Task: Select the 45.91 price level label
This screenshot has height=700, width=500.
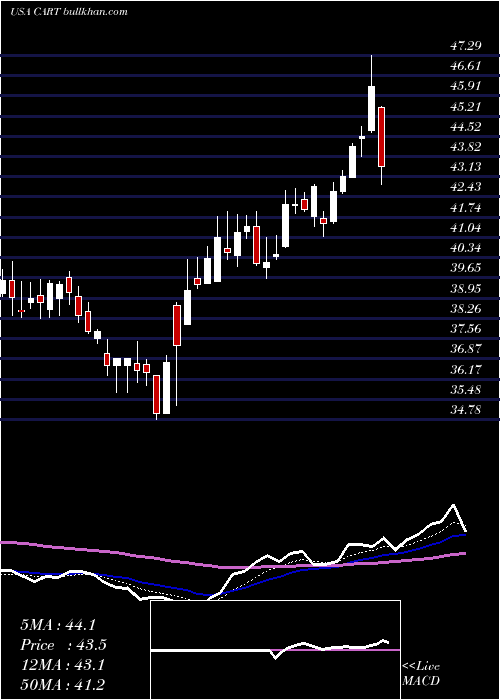Action: [x=466, y=86]
